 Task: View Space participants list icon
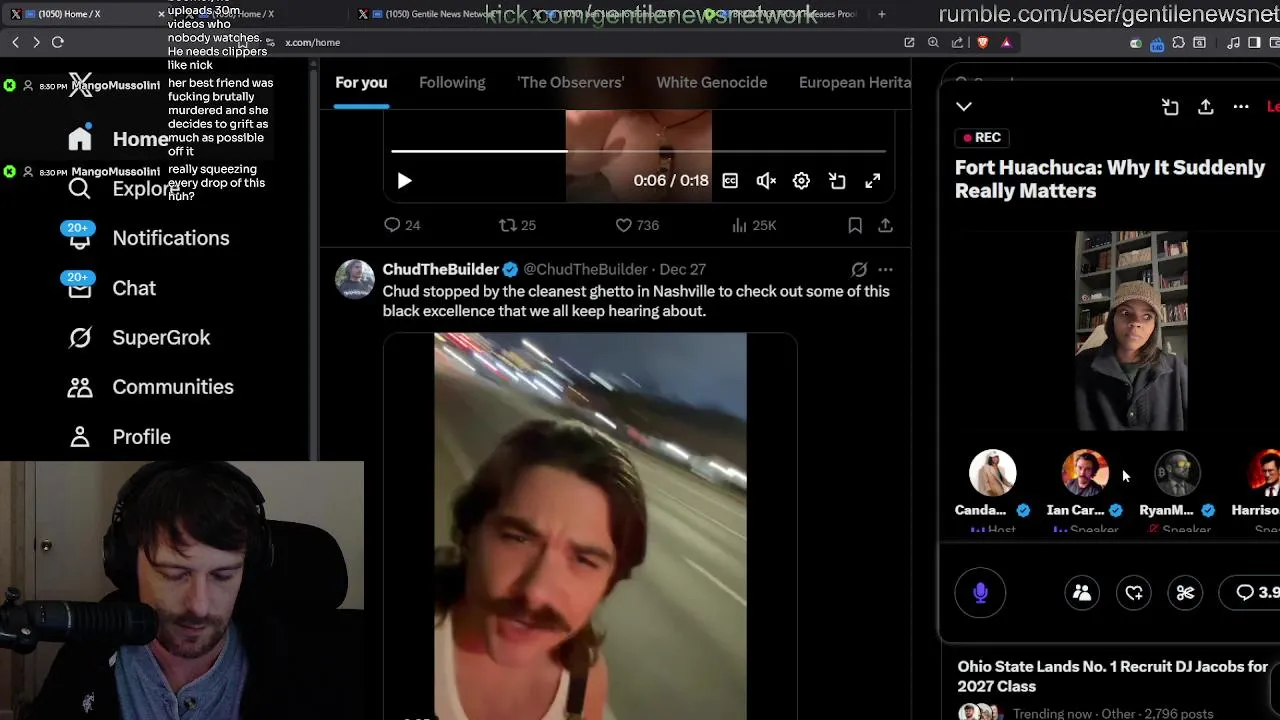pyautogui.click(x=1082, y=593)
